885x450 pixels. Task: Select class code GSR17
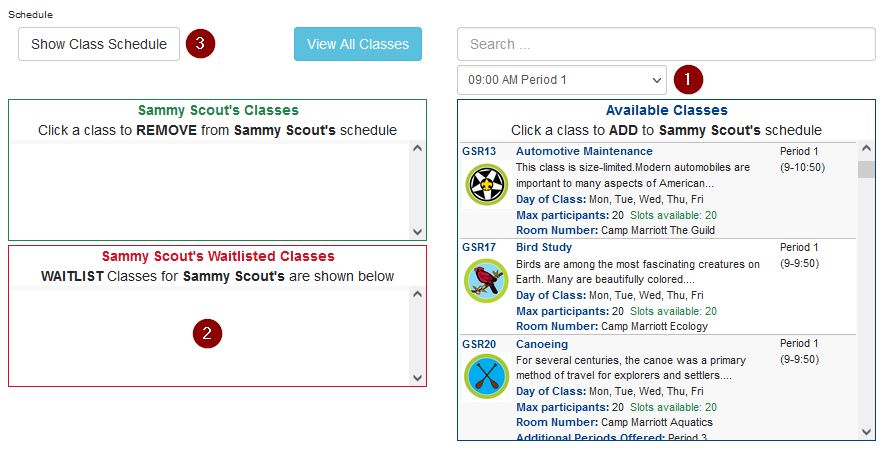coord(479,247)
